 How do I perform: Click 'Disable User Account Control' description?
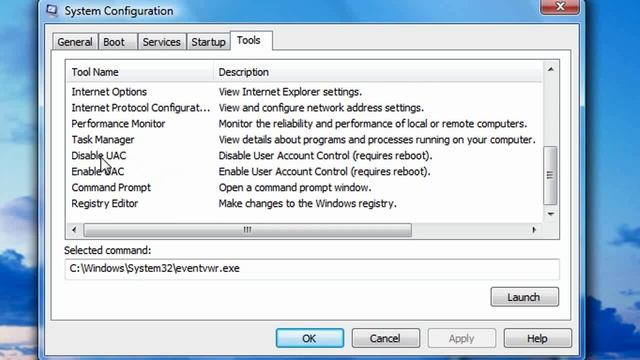point(325,156)
